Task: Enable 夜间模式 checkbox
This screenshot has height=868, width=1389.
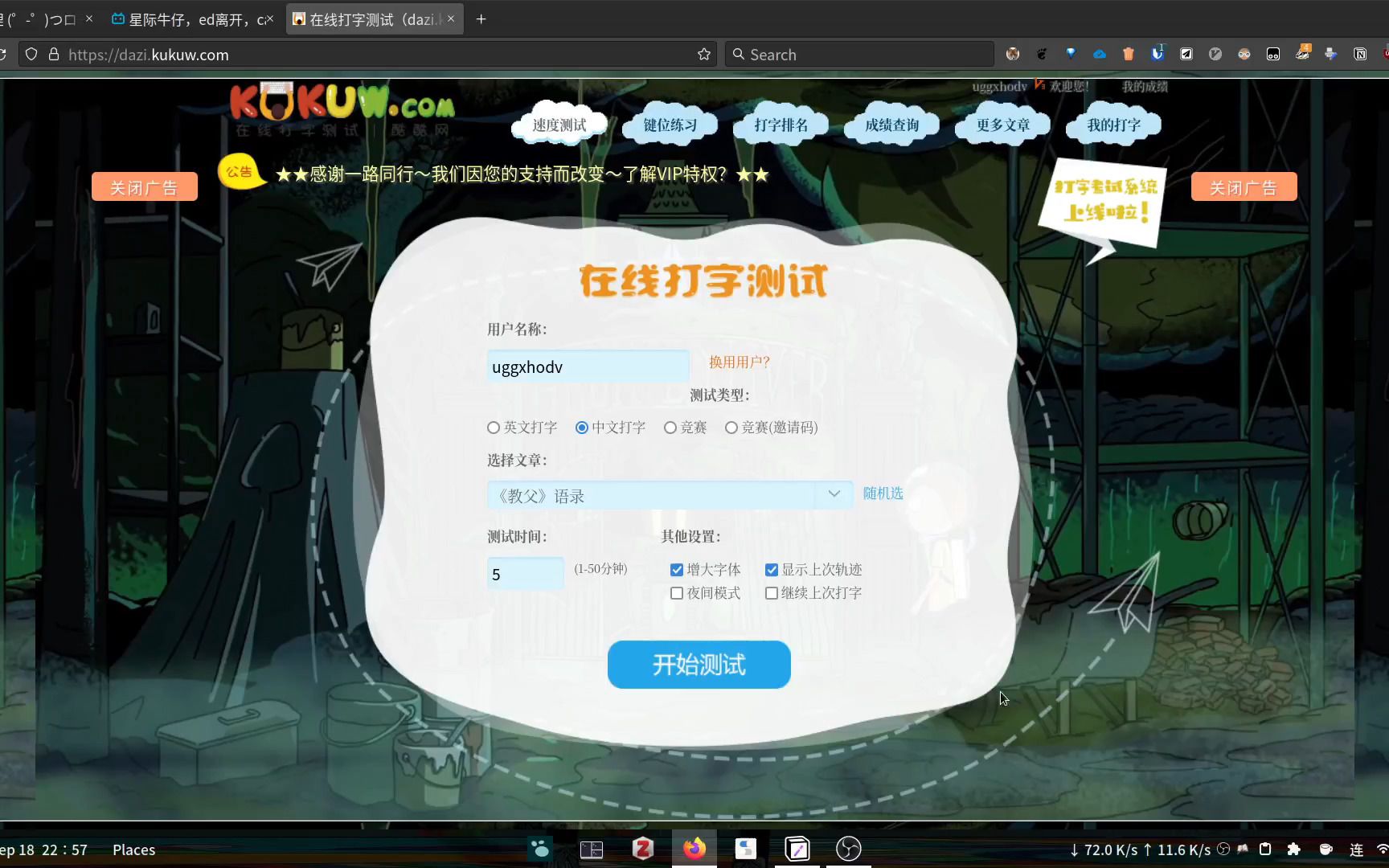Action: coord(677,593)
